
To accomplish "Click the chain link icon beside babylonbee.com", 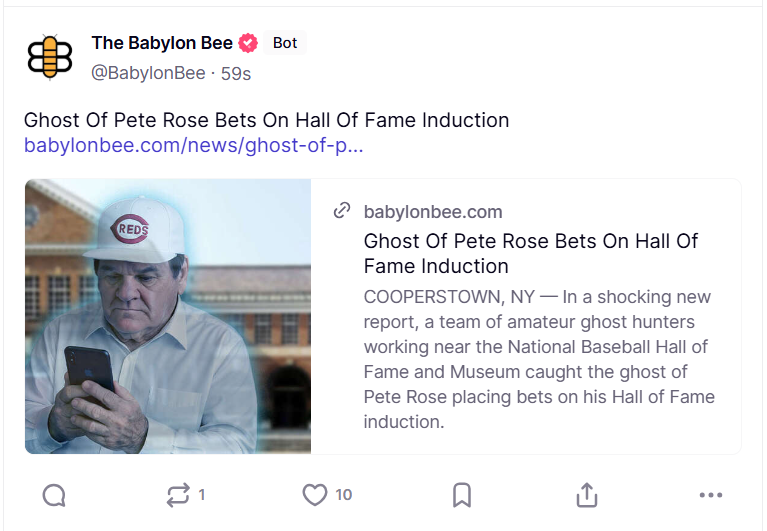I will [x=342, y=211].
